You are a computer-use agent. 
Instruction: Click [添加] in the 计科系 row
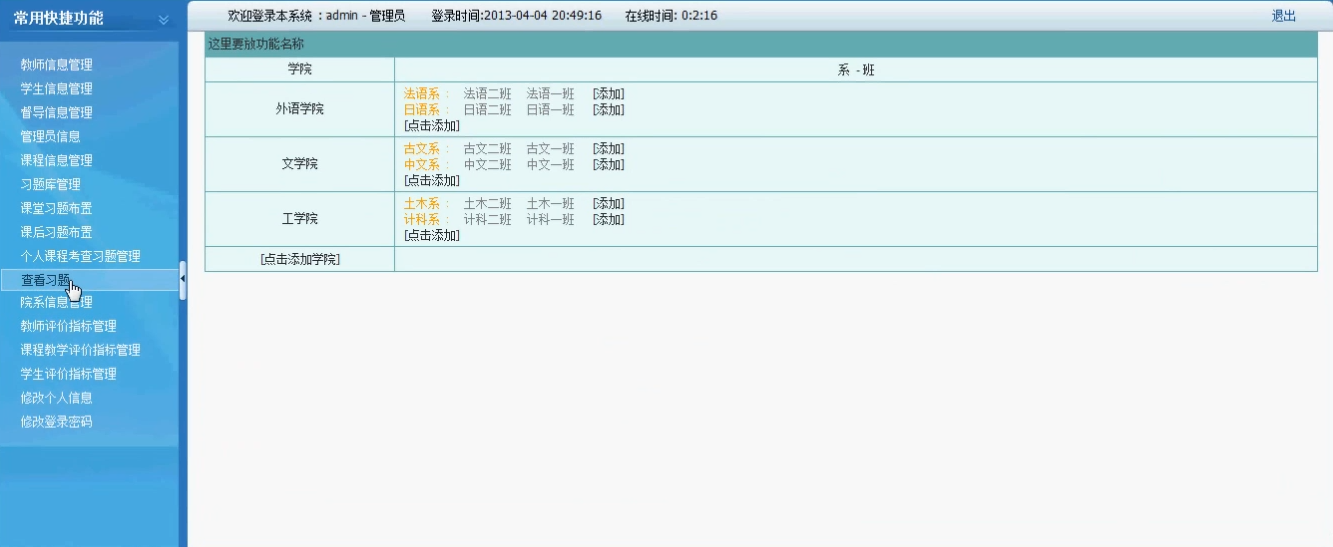[609, 220]
